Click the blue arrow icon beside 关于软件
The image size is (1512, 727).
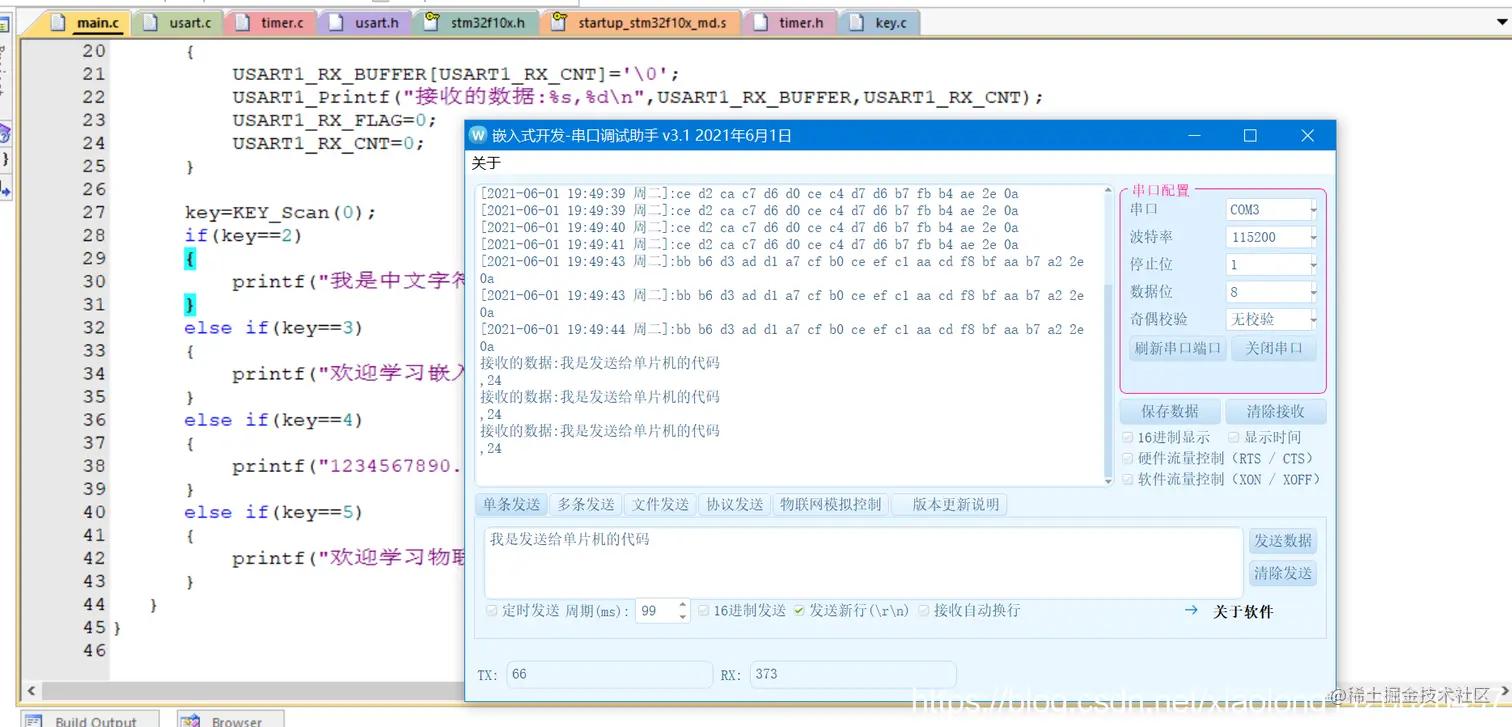(x=1191, y=610)
